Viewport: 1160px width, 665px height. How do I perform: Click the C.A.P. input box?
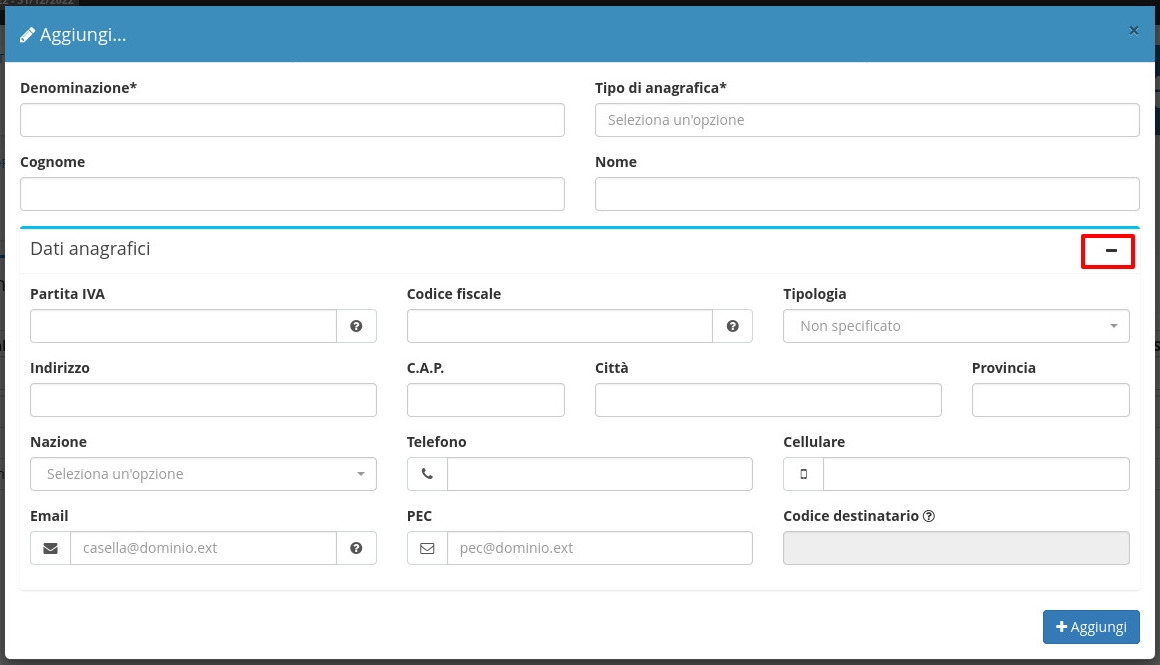(485, 400)
